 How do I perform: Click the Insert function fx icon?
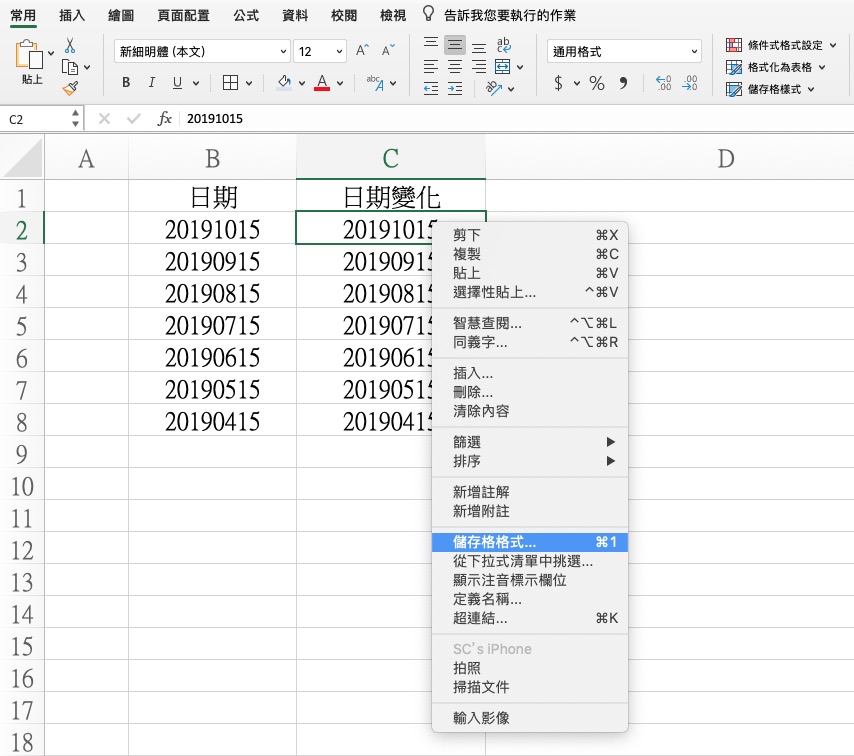(x=165, y=119)
